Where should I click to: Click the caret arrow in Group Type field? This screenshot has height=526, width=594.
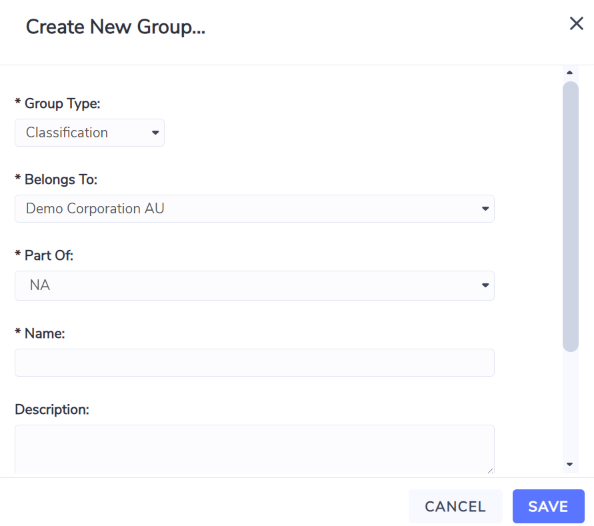(155, 133)
